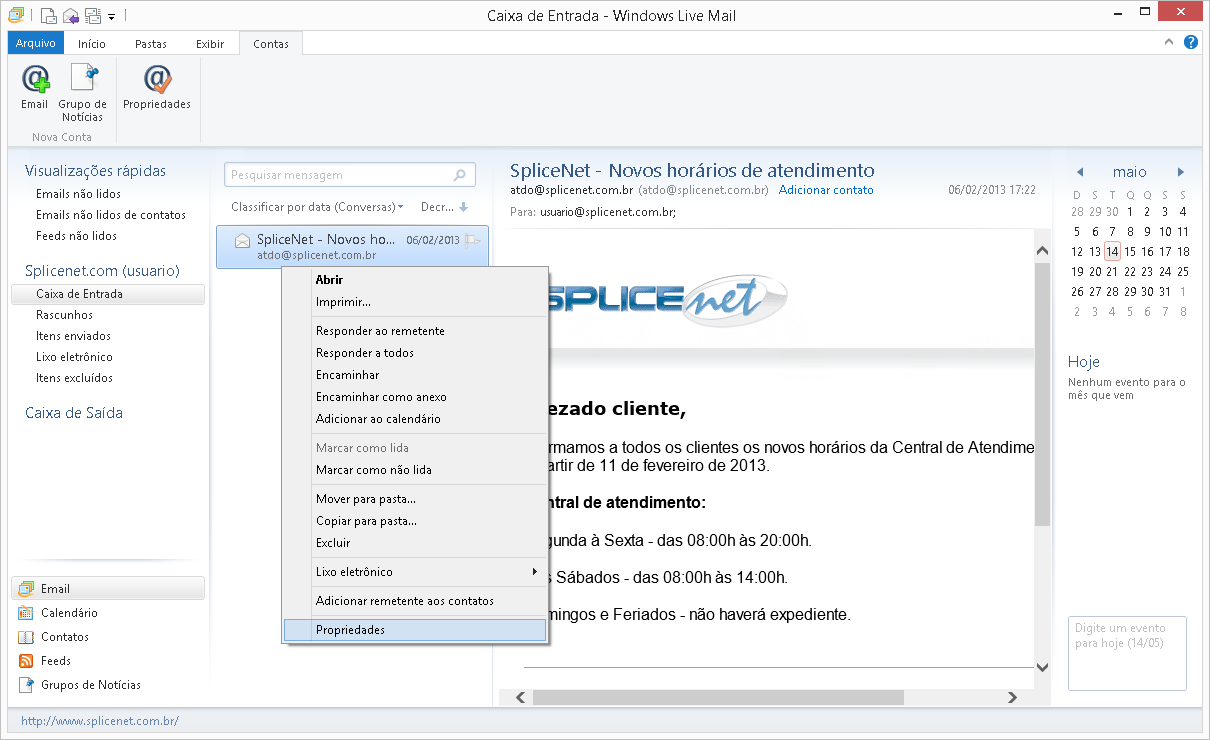Click the send/receive quick access icon
The width and height of the screenshot is (1210, 740).
92,16
